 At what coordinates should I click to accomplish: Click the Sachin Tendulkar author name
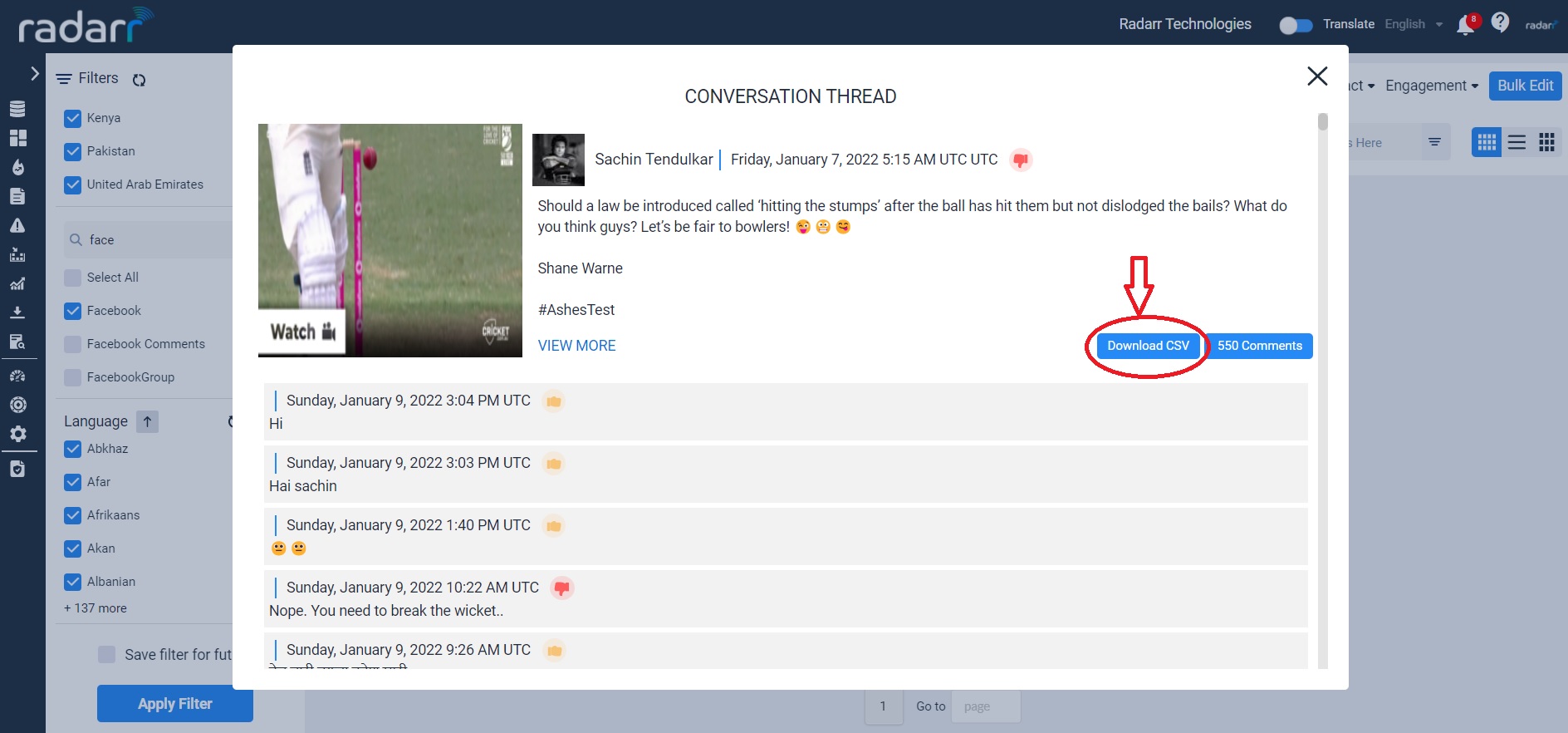click(x=654, y=160)
